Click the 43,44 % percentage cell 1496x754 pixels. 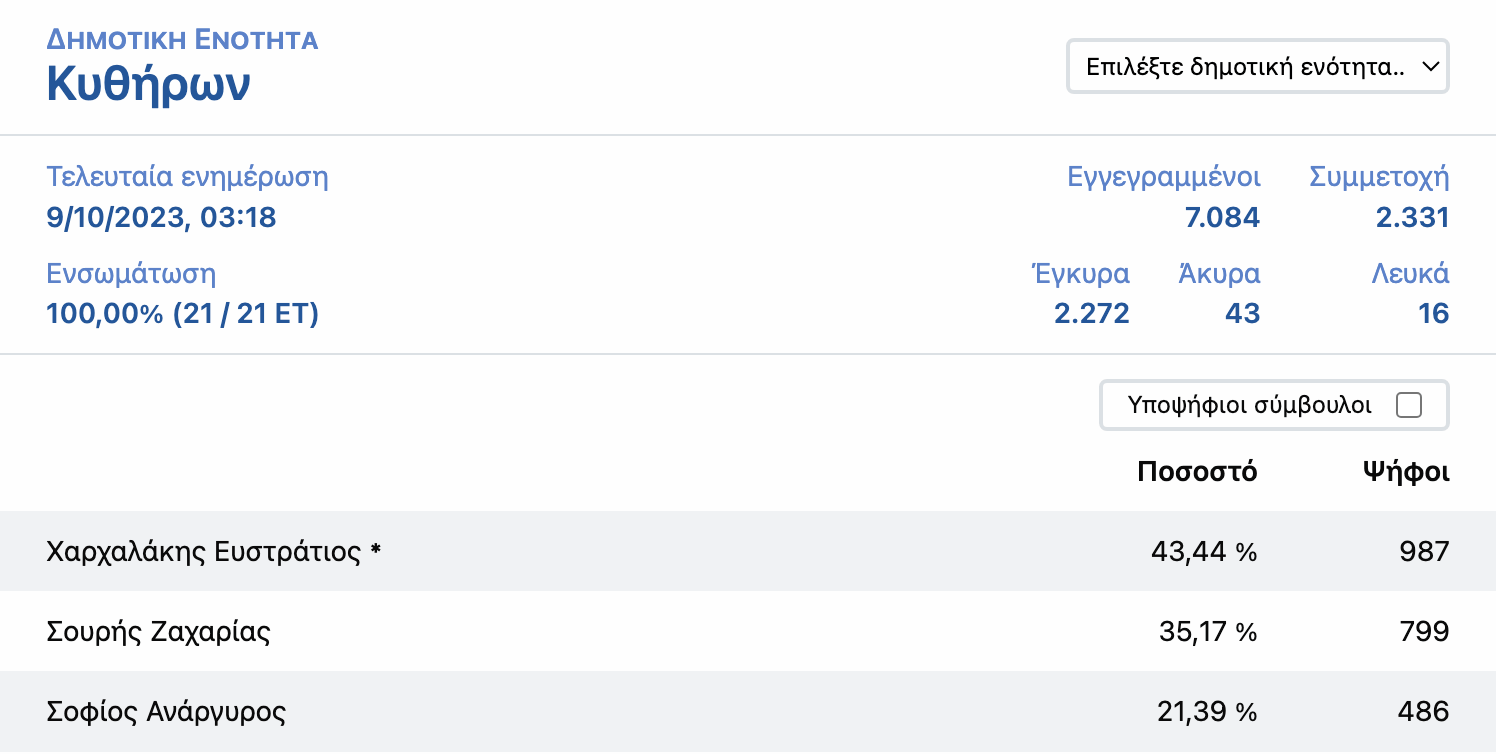pos(1207,551)
